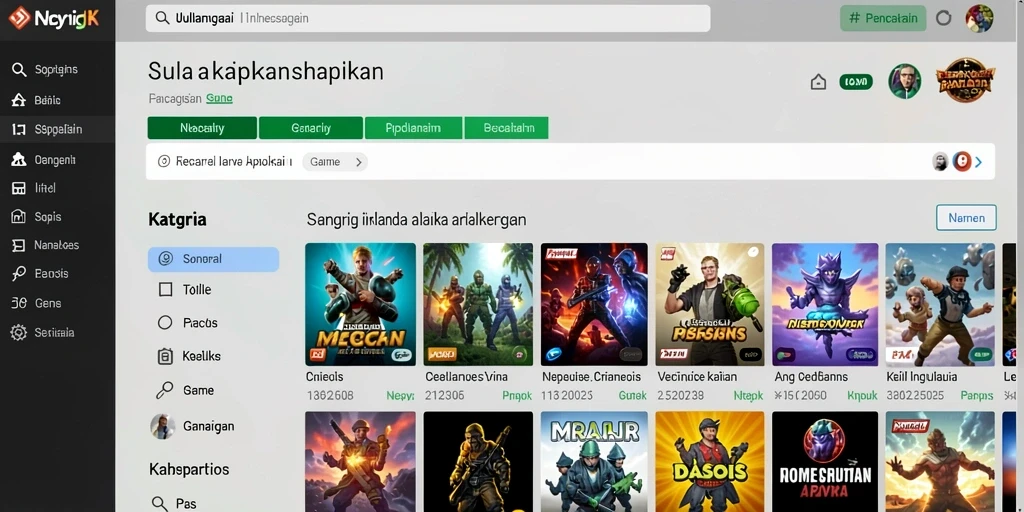The image size is (1024, 512).
Task: Click the Knpuk link under Ang Cedbanns
Action: pos(863,396)
